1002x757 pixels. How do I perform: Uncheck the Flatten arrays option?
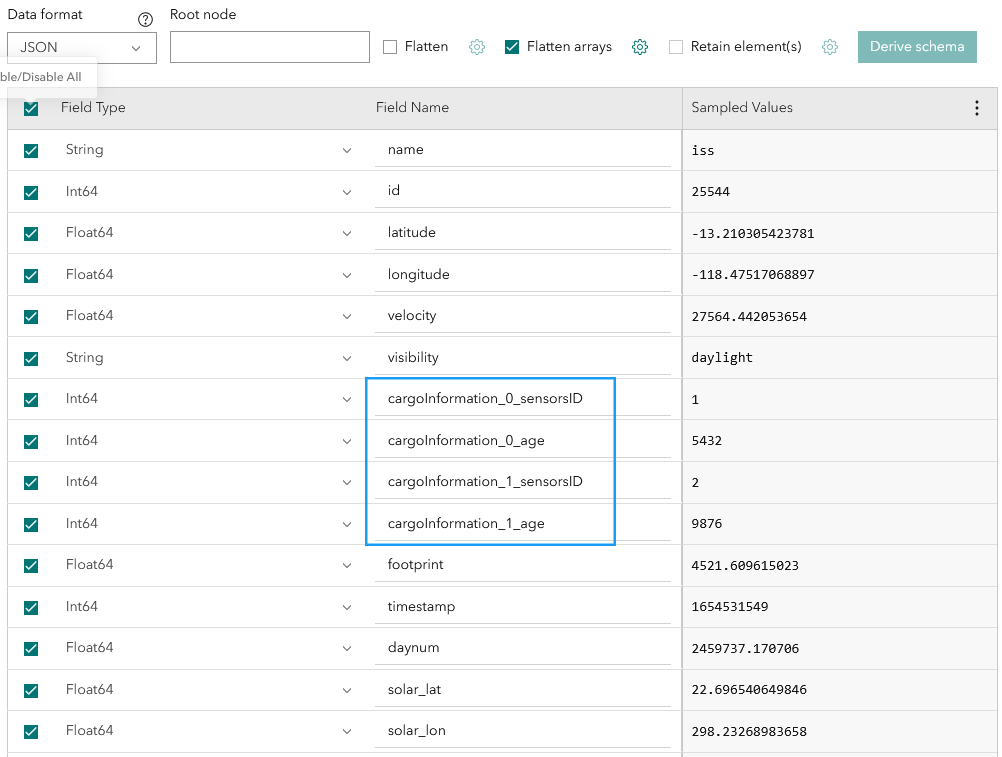point(511,46)
